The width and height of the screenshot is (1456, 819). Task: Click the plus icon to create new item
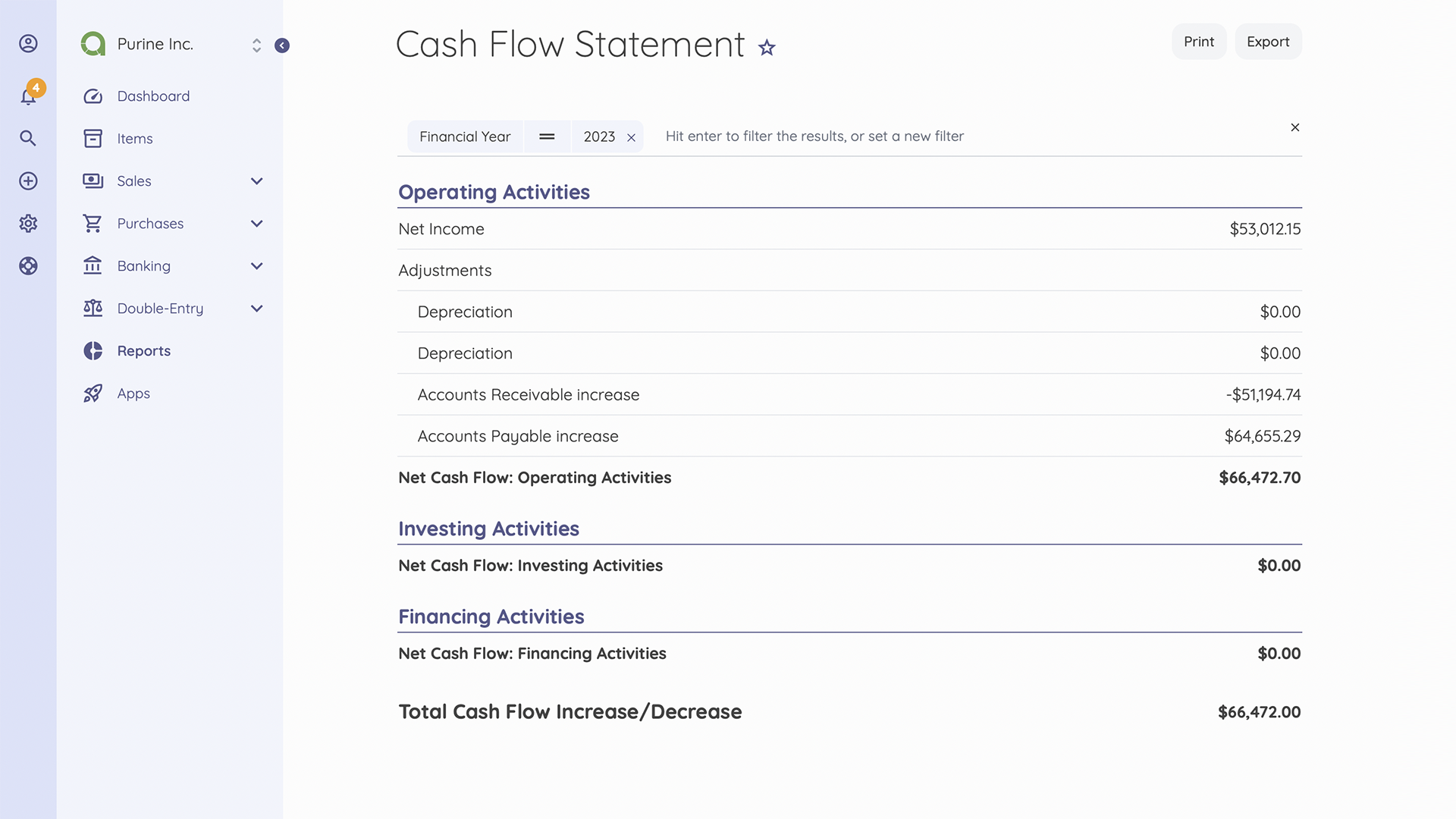[28, 180]
